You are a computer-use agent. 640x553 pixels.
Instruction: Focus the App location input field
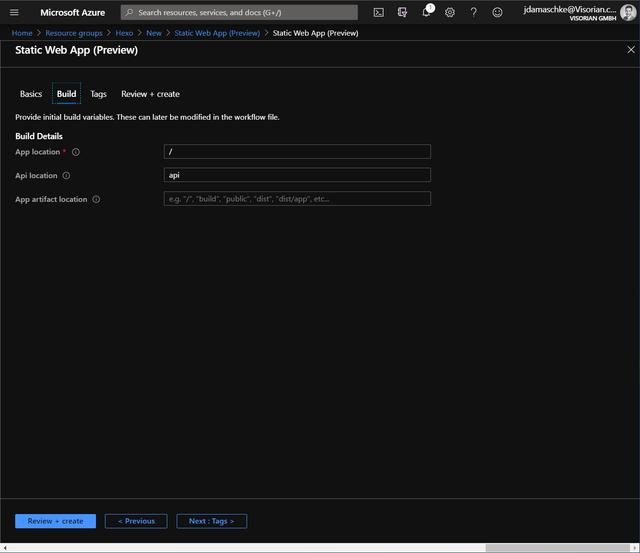click(297, 151)
